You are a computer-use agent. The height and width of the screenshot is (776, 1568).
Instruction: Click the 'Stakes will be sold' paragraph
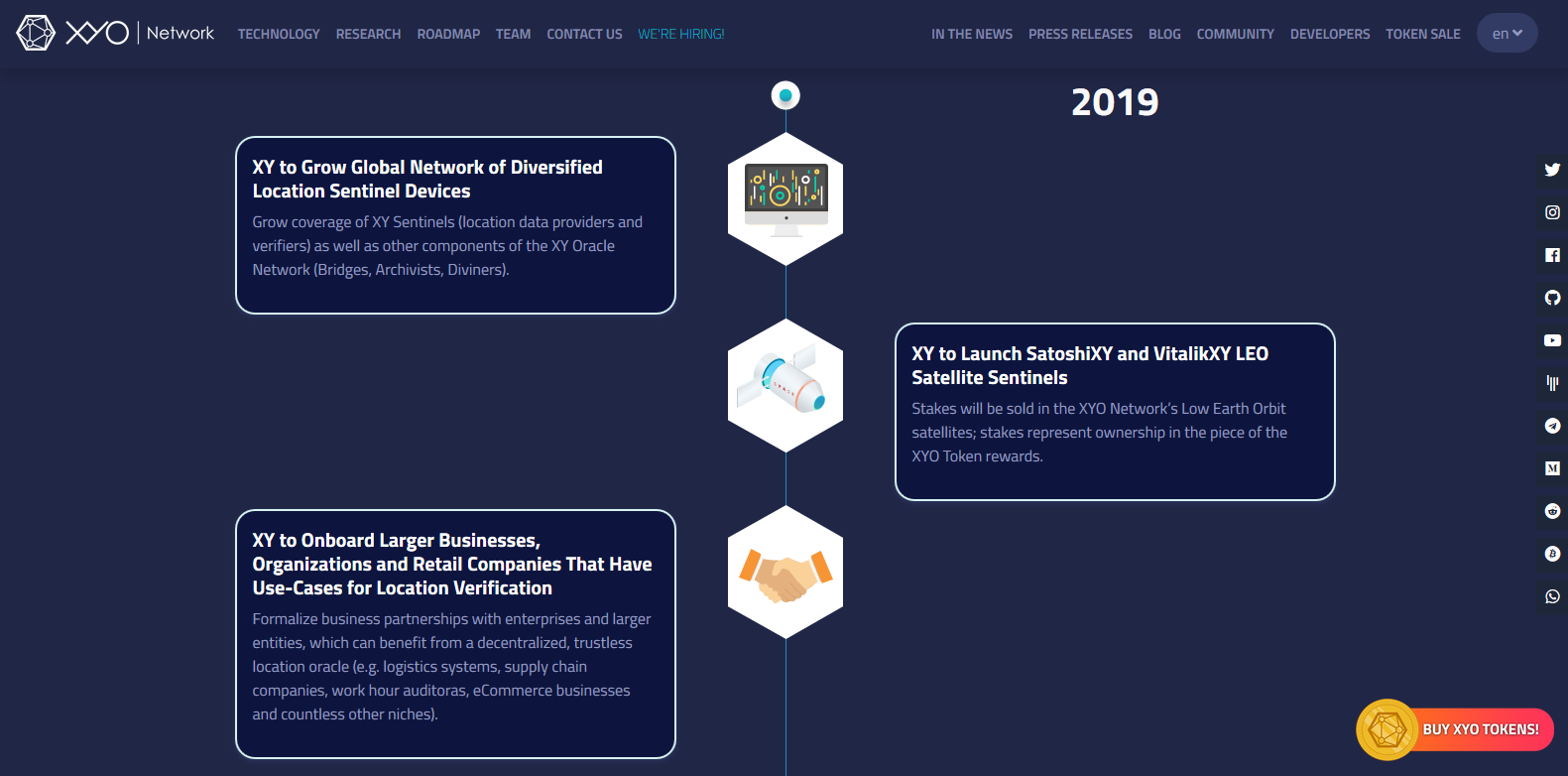click(1099, 433)
